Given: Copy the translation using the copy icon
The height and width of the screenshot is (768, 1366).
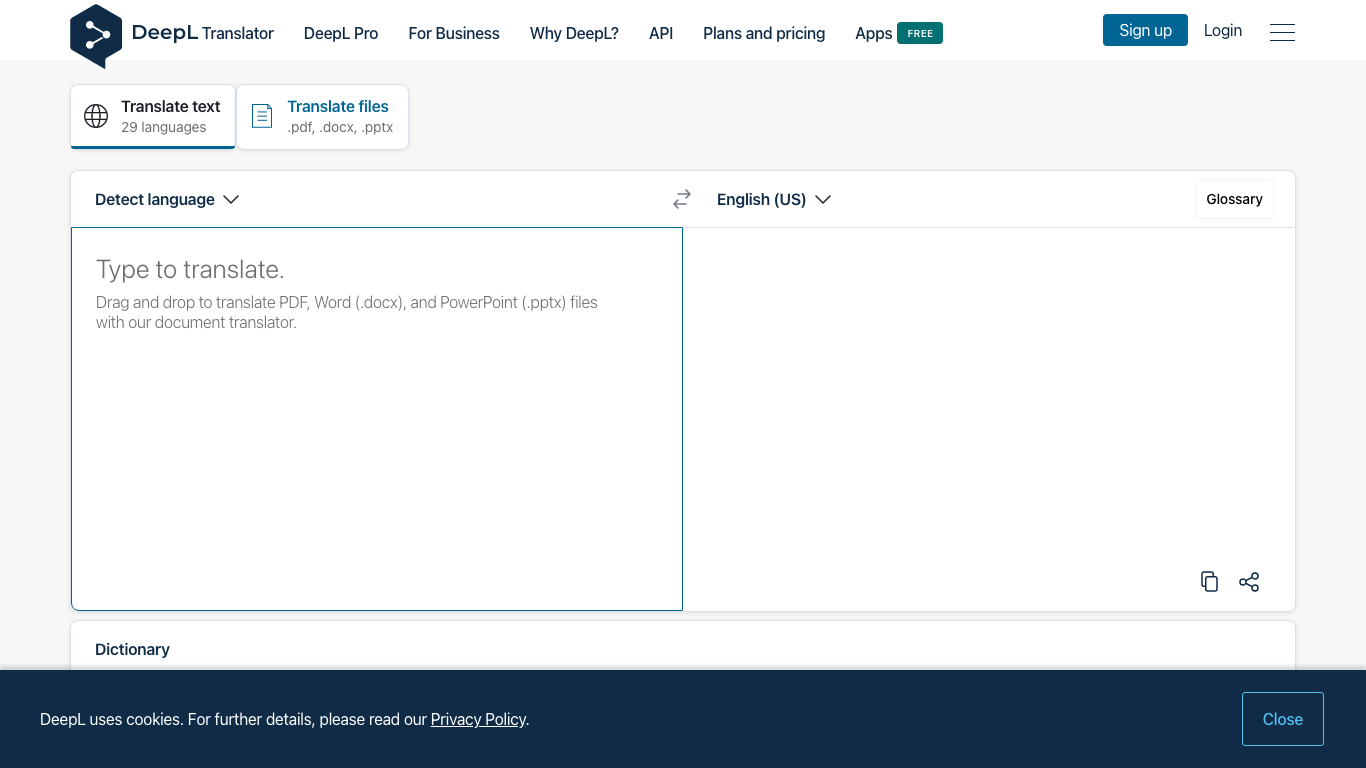Looking at the screenshot, I should pos(1209,581).
